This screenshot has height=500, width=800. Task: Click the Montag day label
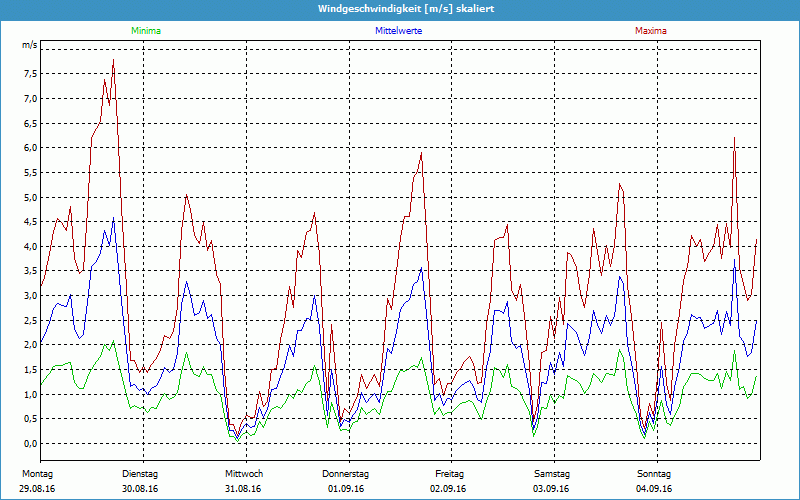37,474
